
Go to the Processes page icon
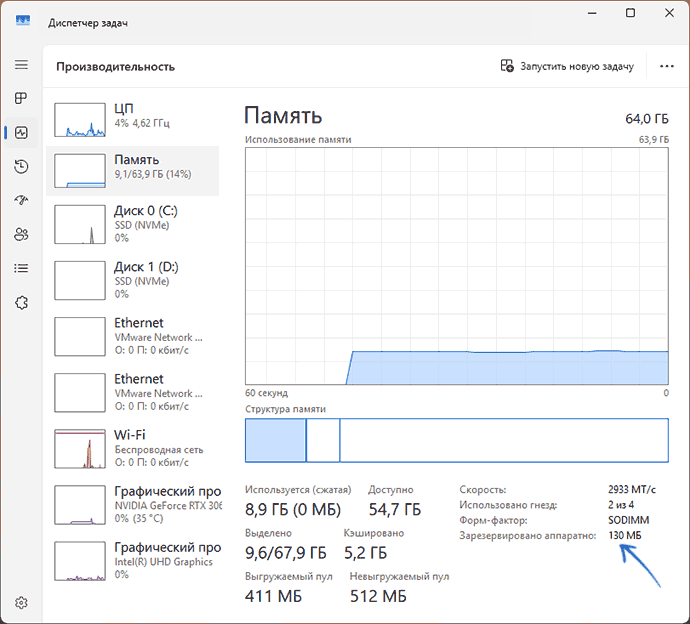coord(21,98)
